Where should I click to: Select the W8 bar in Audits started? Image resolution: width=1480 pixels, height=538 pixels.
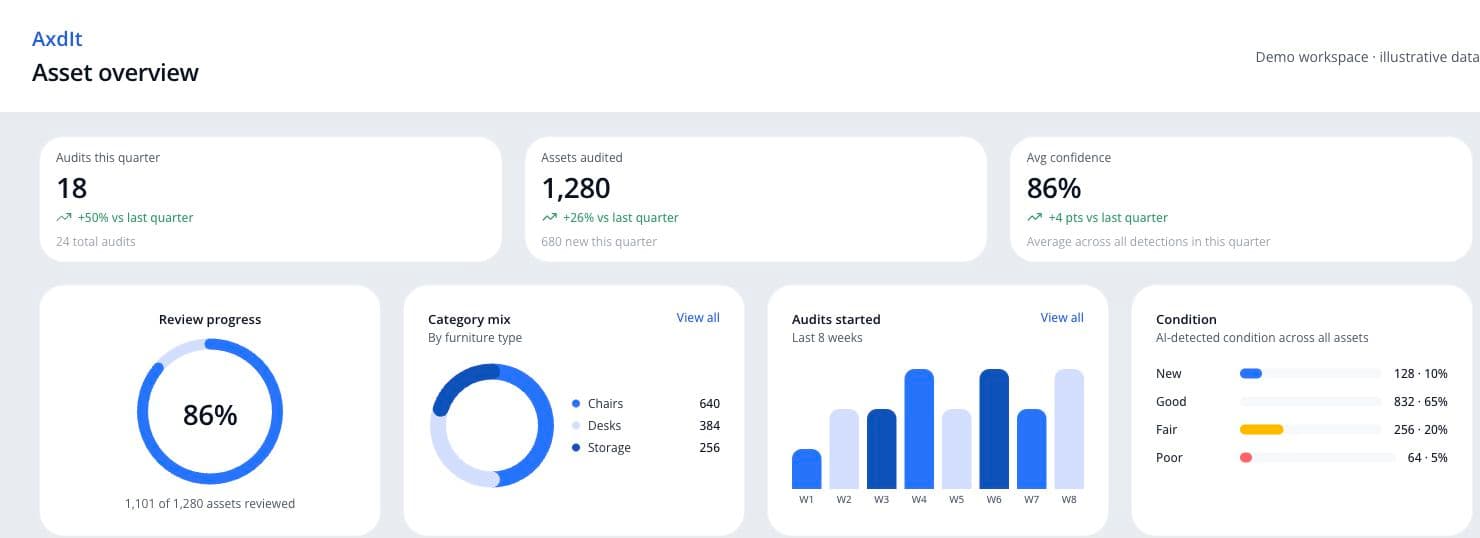(1069, 429)
